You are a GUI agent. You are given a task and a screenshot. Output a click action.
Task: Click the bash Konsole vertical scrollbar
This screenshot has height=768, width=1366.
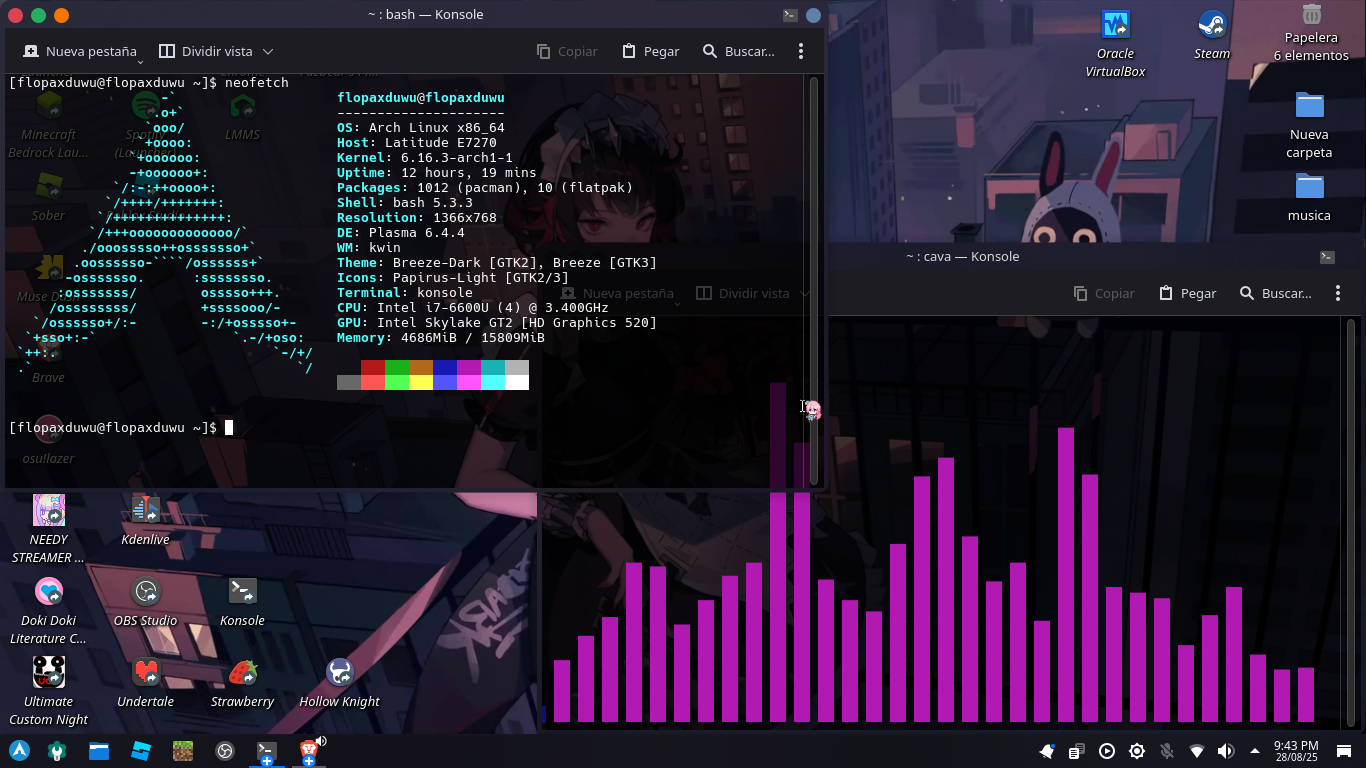(x=814, y=280)
